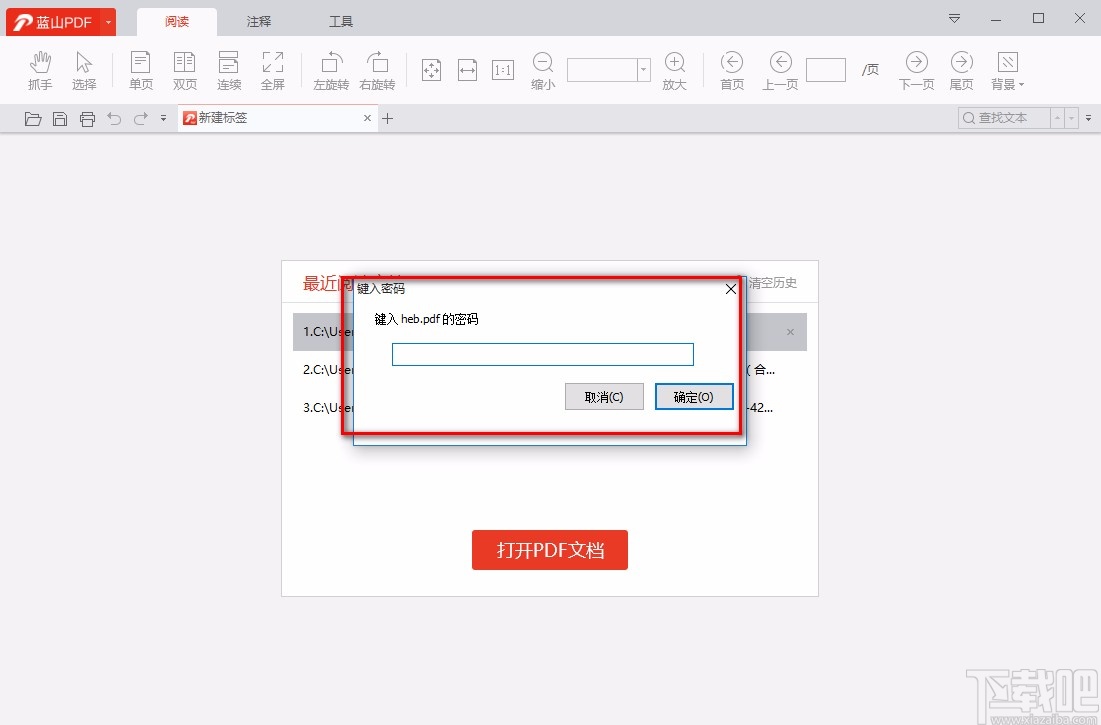Zoom out with 缩小 button
1101x725 pixels.
[x=543, y=70]
